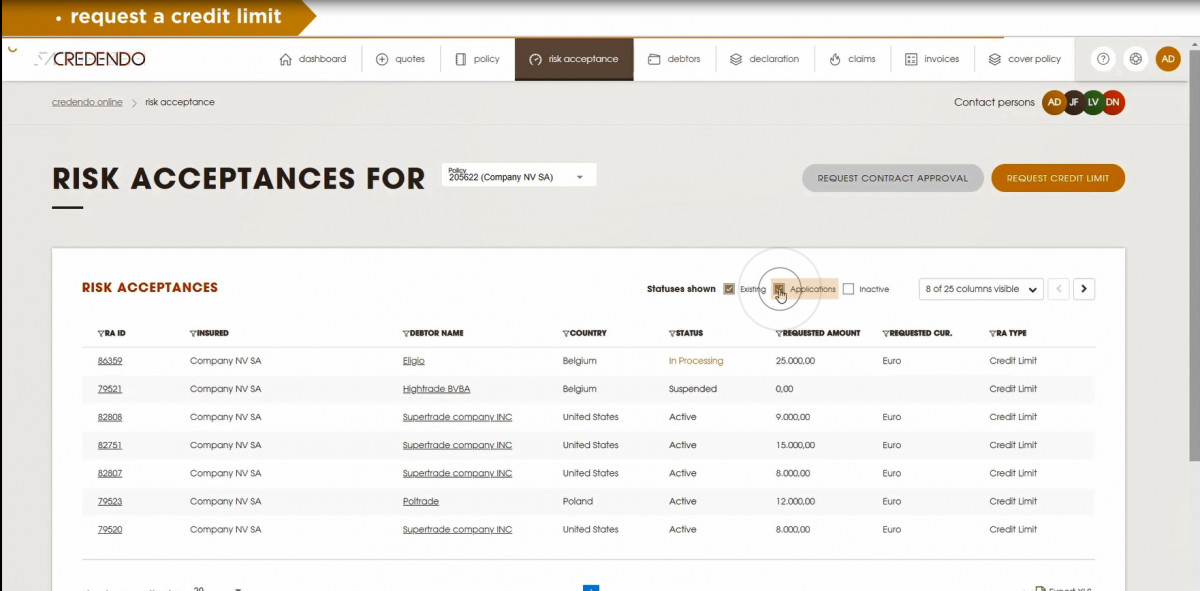Click Risk Acceptances section heading
This screenshot has height=591, width=1200.
[150, 287]
